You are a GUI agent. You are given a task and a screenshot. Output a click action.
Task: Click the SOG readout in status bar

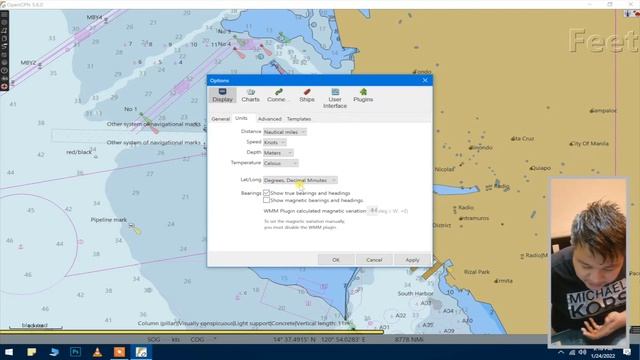163,339
